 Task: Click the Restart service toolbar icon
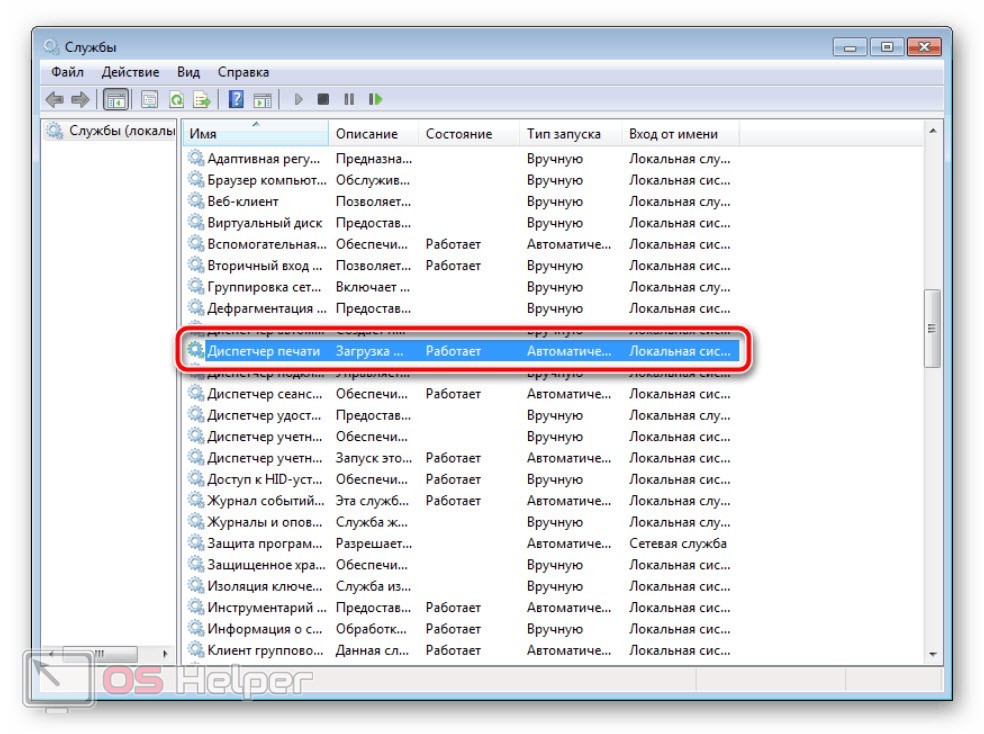375,99
